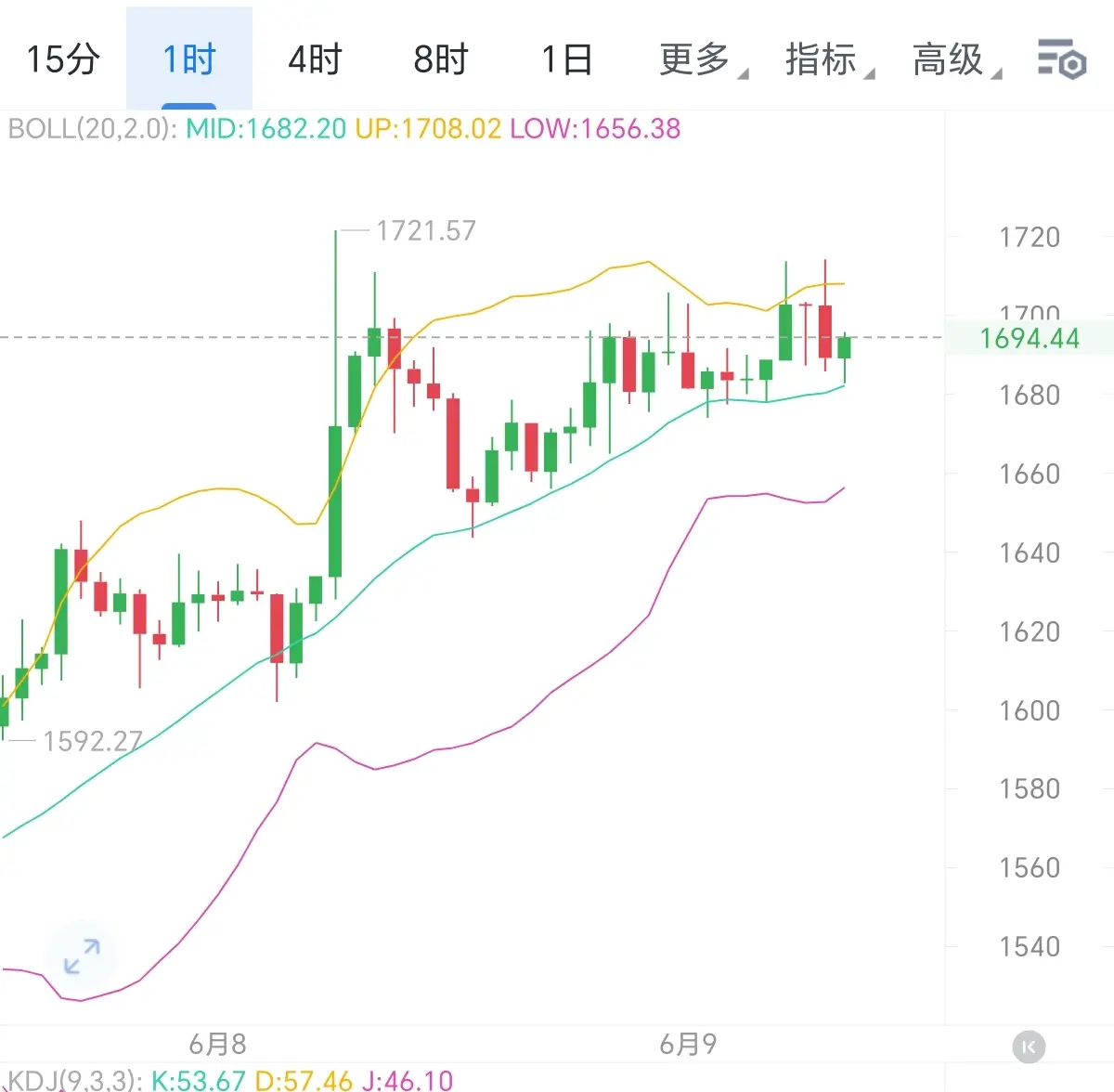Open the chart settings icon

[x=1062, y=59]
